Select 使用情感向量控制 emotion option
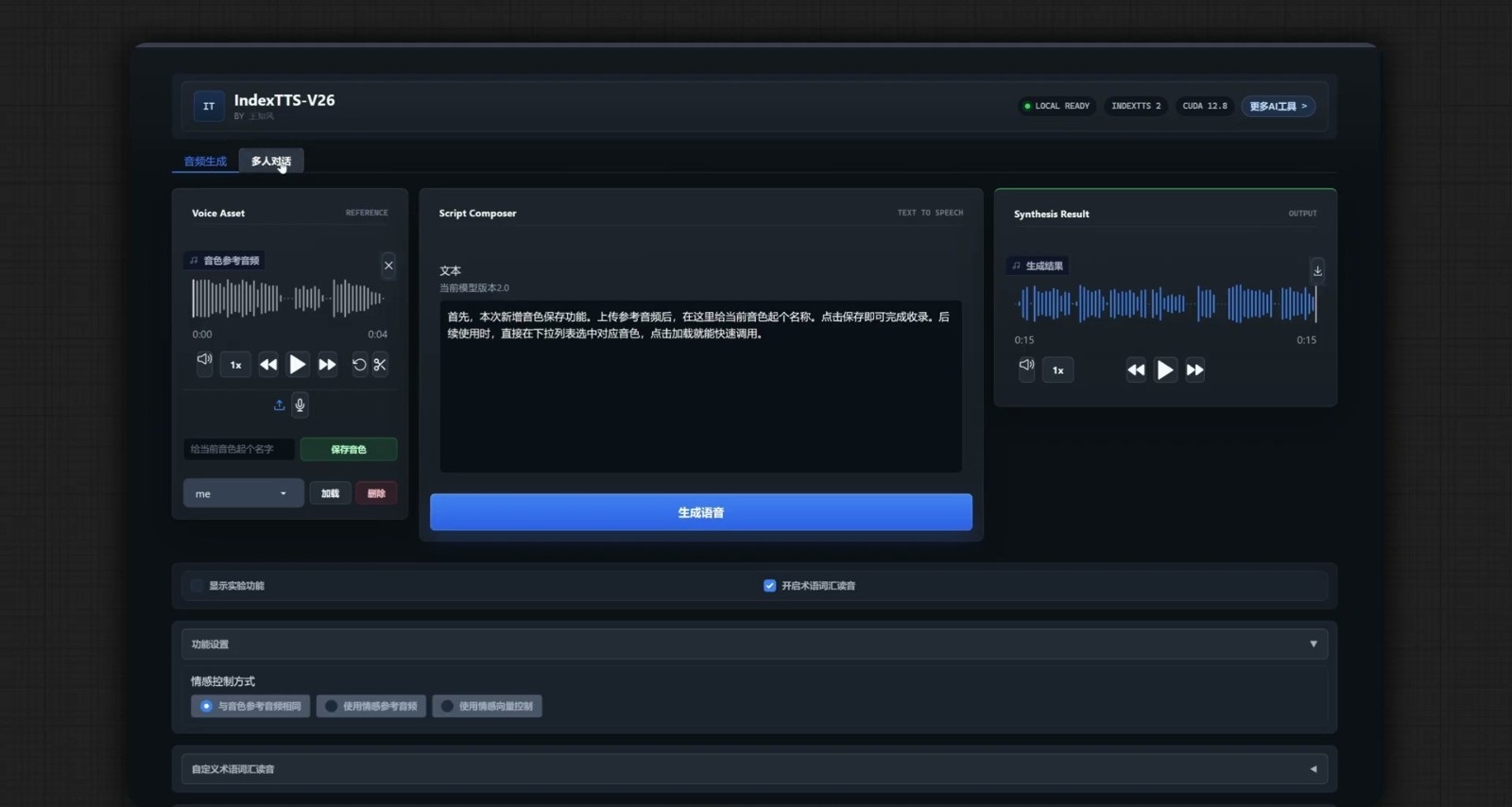 point(487,706)
